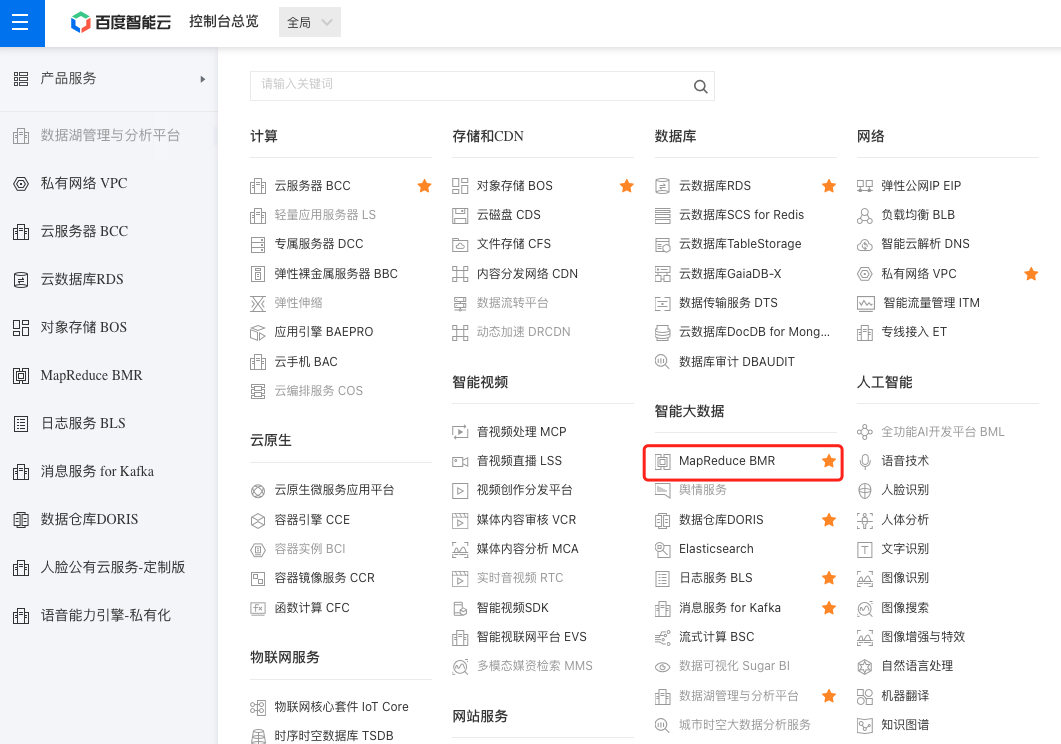Open 自然语言处理 link
Viewport: 1061px width, 744px height.
point(917,666)
